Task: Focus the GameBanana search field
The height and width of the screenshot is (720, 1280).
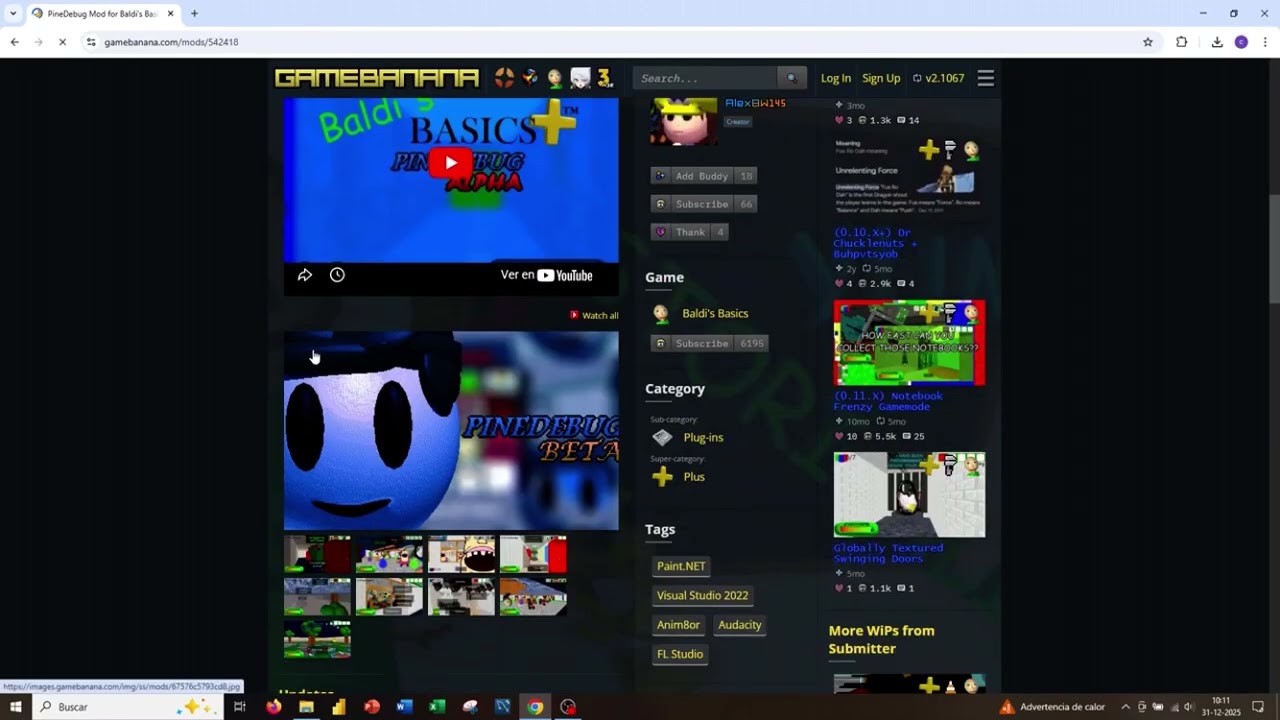Action: [706, 78]
